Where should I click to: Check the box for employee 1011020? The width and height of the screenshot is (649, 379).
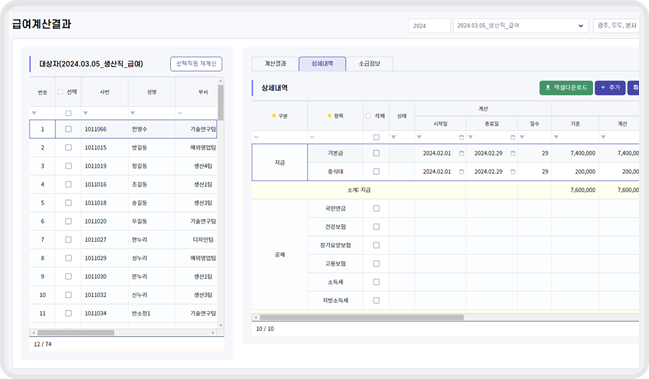pyautogui.click(x=68, y=221)
